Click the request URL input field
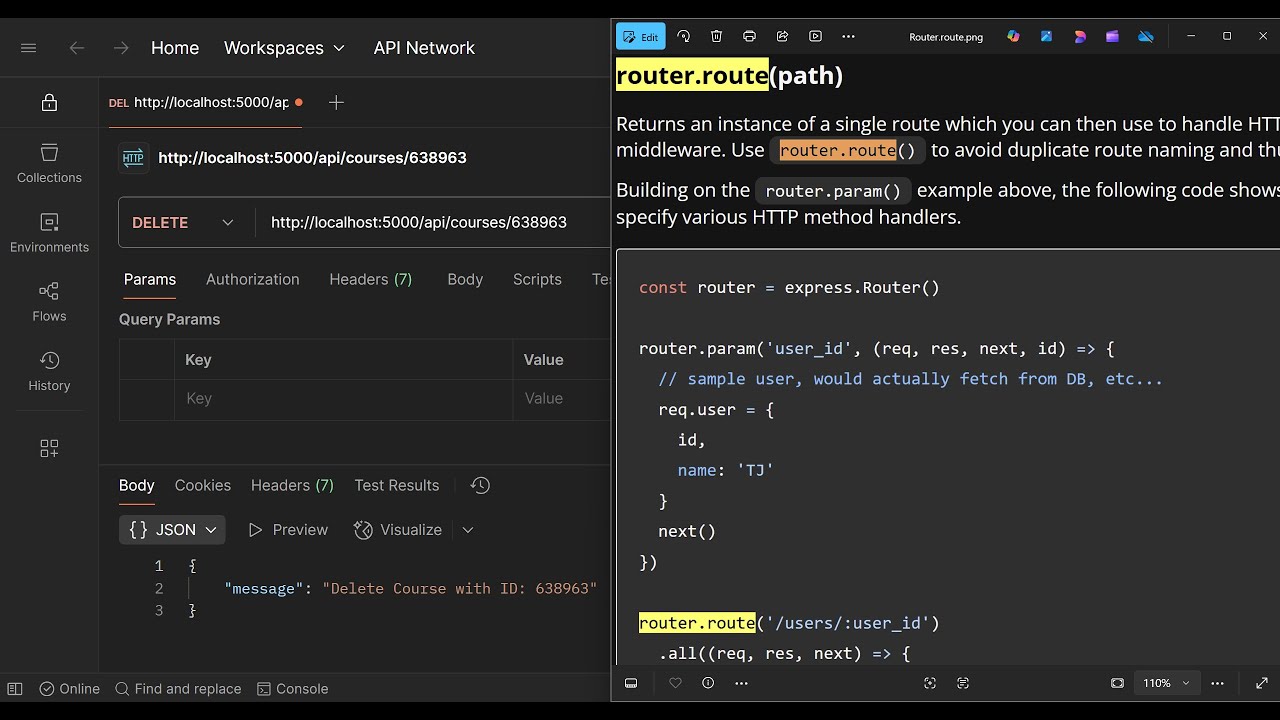The height and width of the screenshot is (720, 1280). pyautogui.click(x=433, y=222)
